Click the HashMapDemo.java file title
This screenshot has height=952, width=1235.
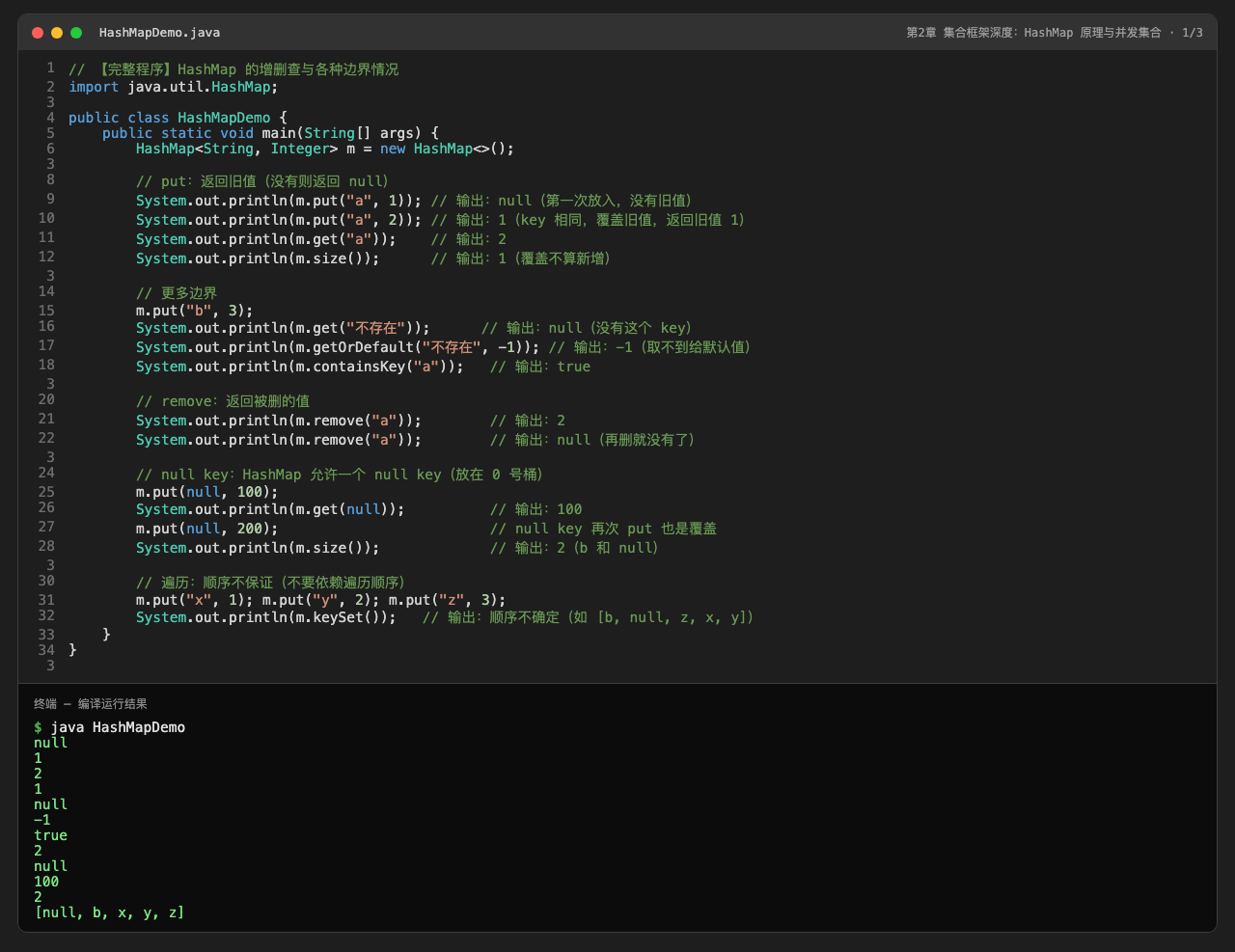click(x=159, y=33)
